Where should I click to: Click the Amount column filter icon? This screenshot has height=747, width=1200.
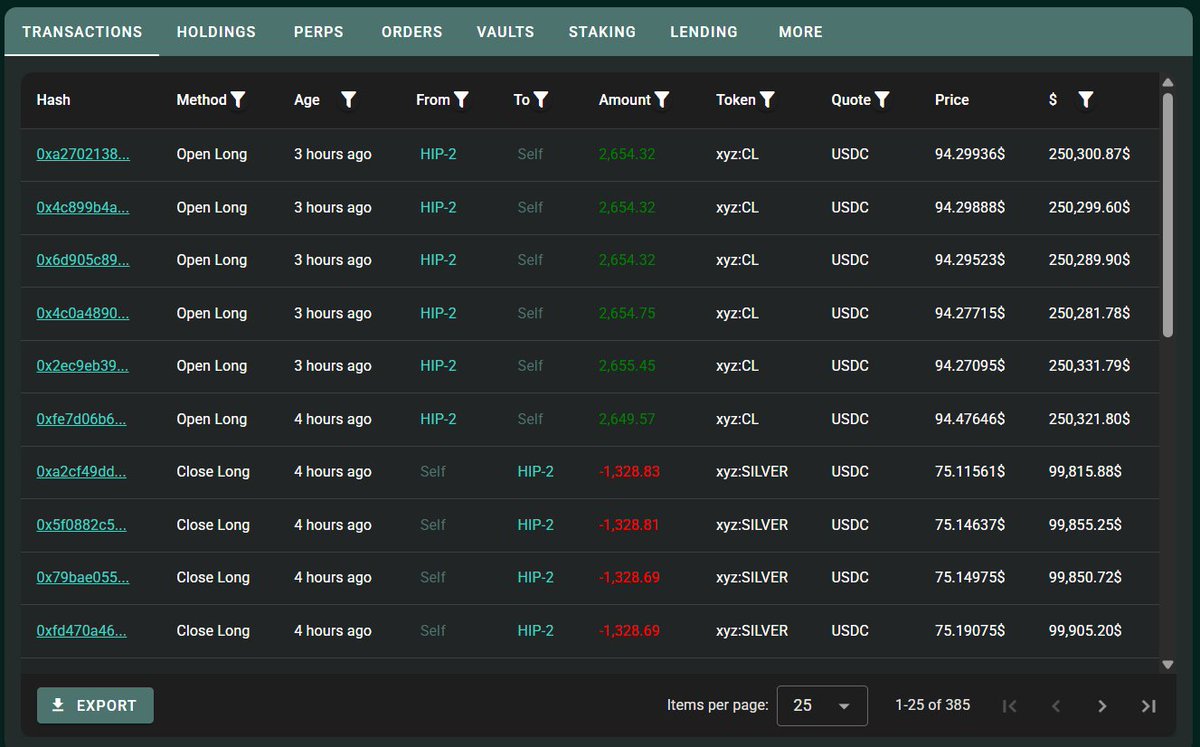click(x=662, y=99)
